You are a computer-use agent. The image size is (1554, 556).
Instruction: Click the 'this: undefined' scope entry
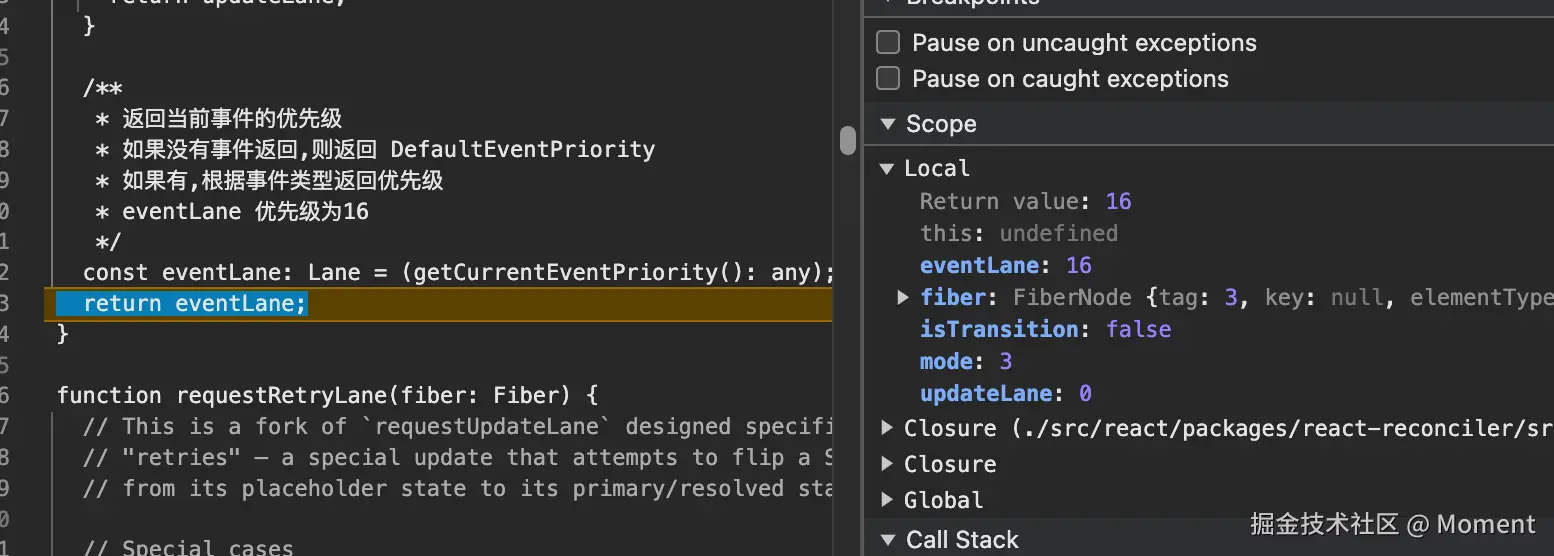pyautogui.click(x=1018, y=233)
